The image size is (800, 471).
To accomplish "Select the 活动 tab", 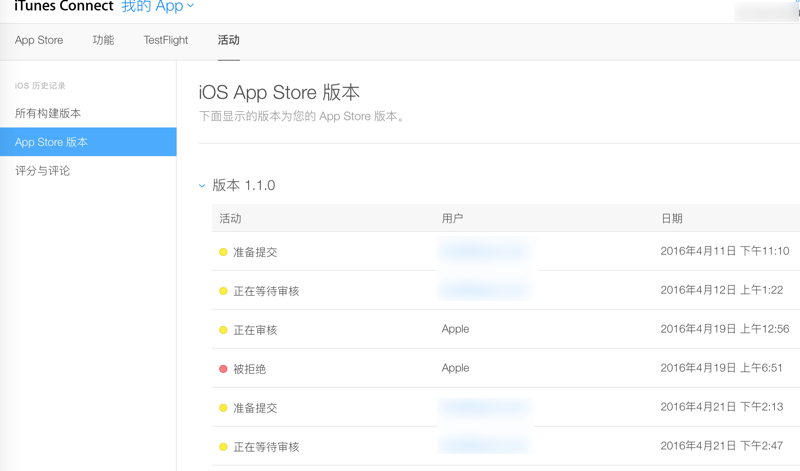I will (229, 40).
